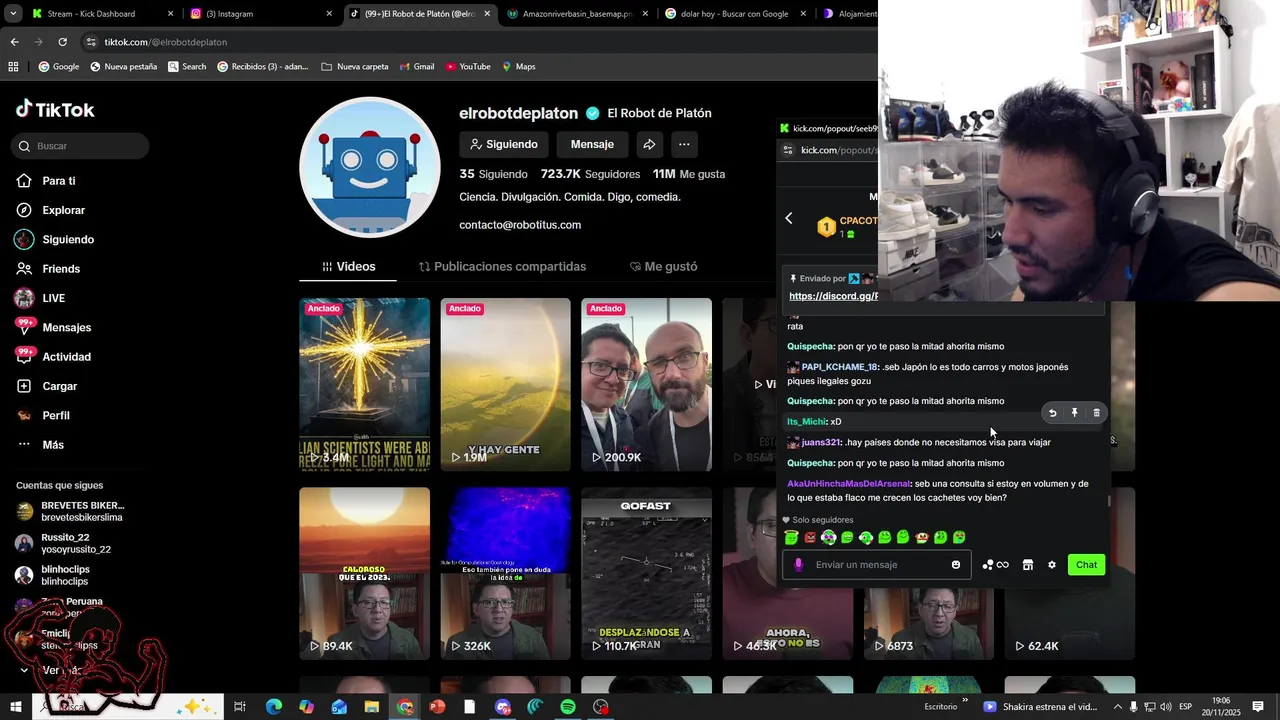Screen dimensions: 1280x720
Task: Open Friends in TikTok sidebar
Action: (60, 269)
